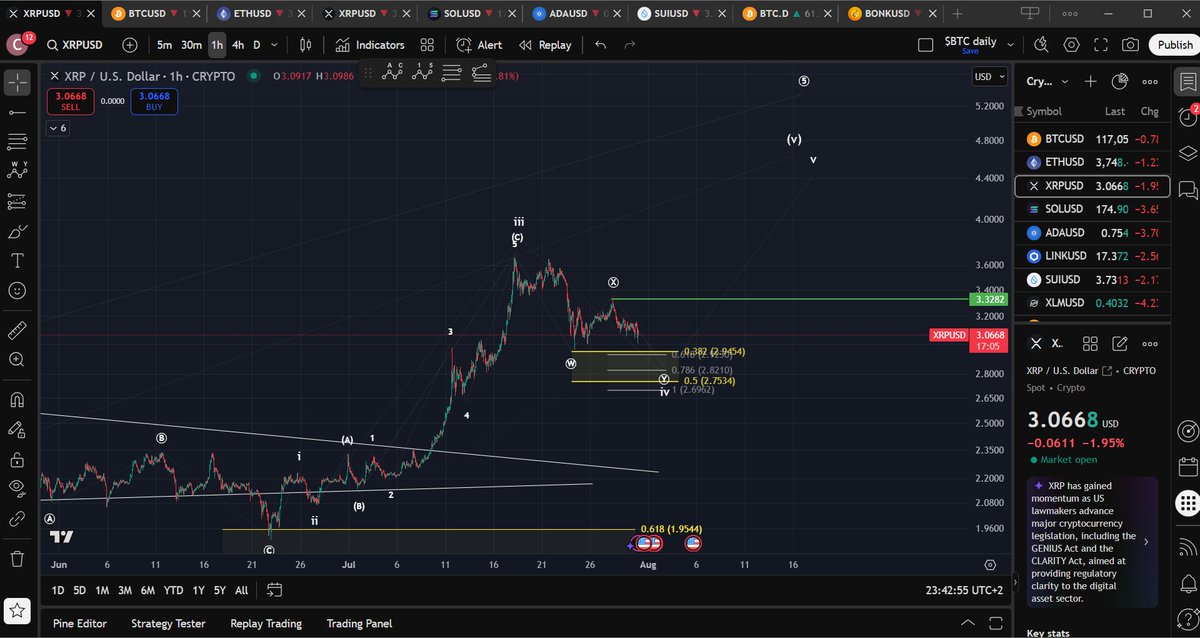The width and height of the screenshot is (1200, 638).
Task: Open the trend line drawing tools
Action: 17,114
